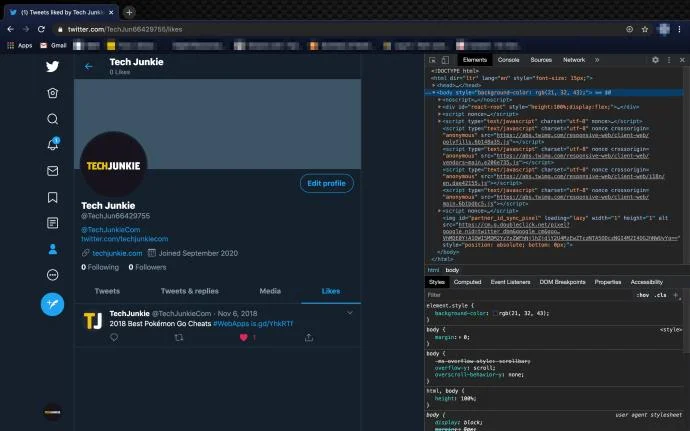This screenshot has width=690, height=431.
Task: Open Bookmarks icon in sidebar
Action: (52, 197)
